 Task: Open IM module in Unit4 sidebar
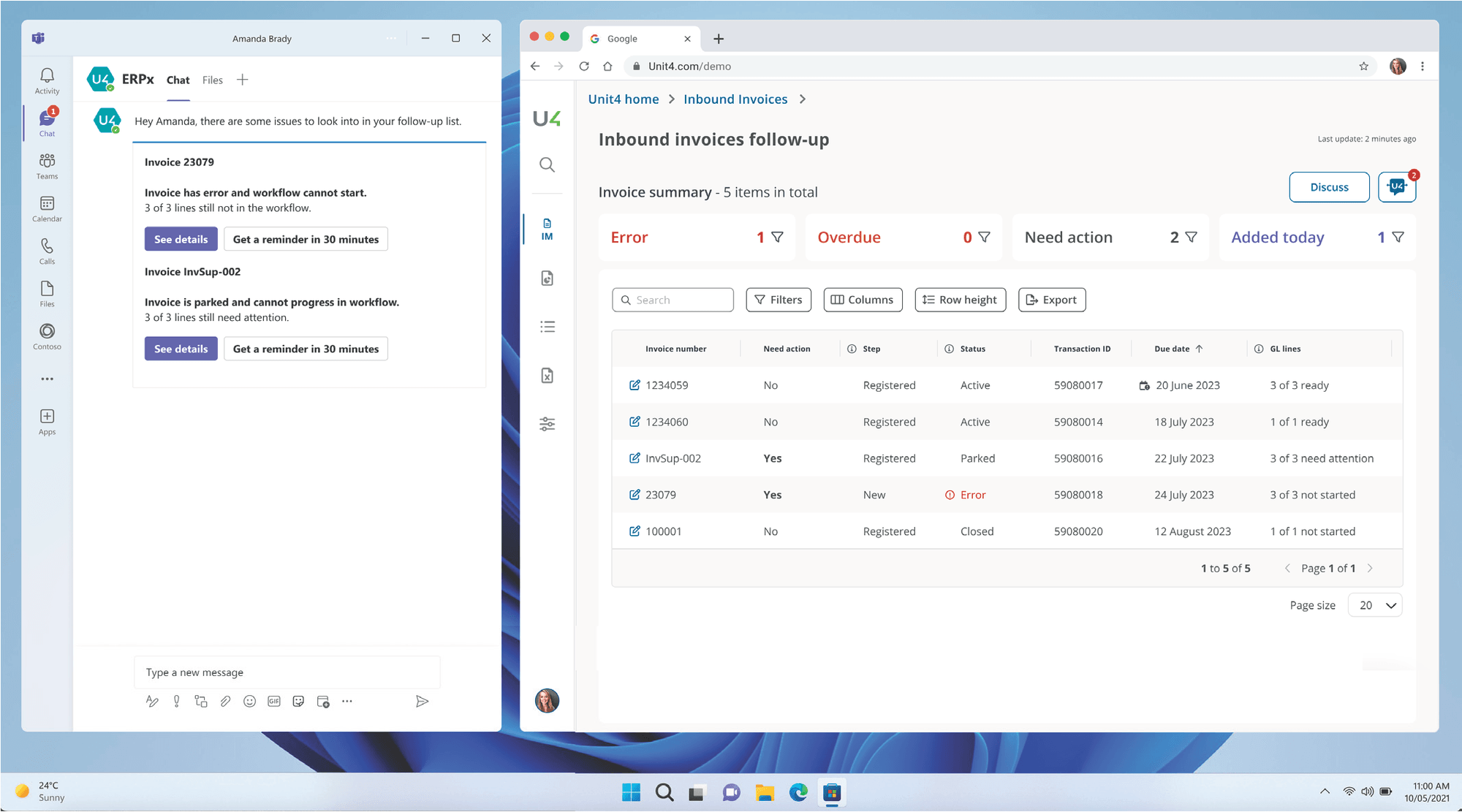547,229
